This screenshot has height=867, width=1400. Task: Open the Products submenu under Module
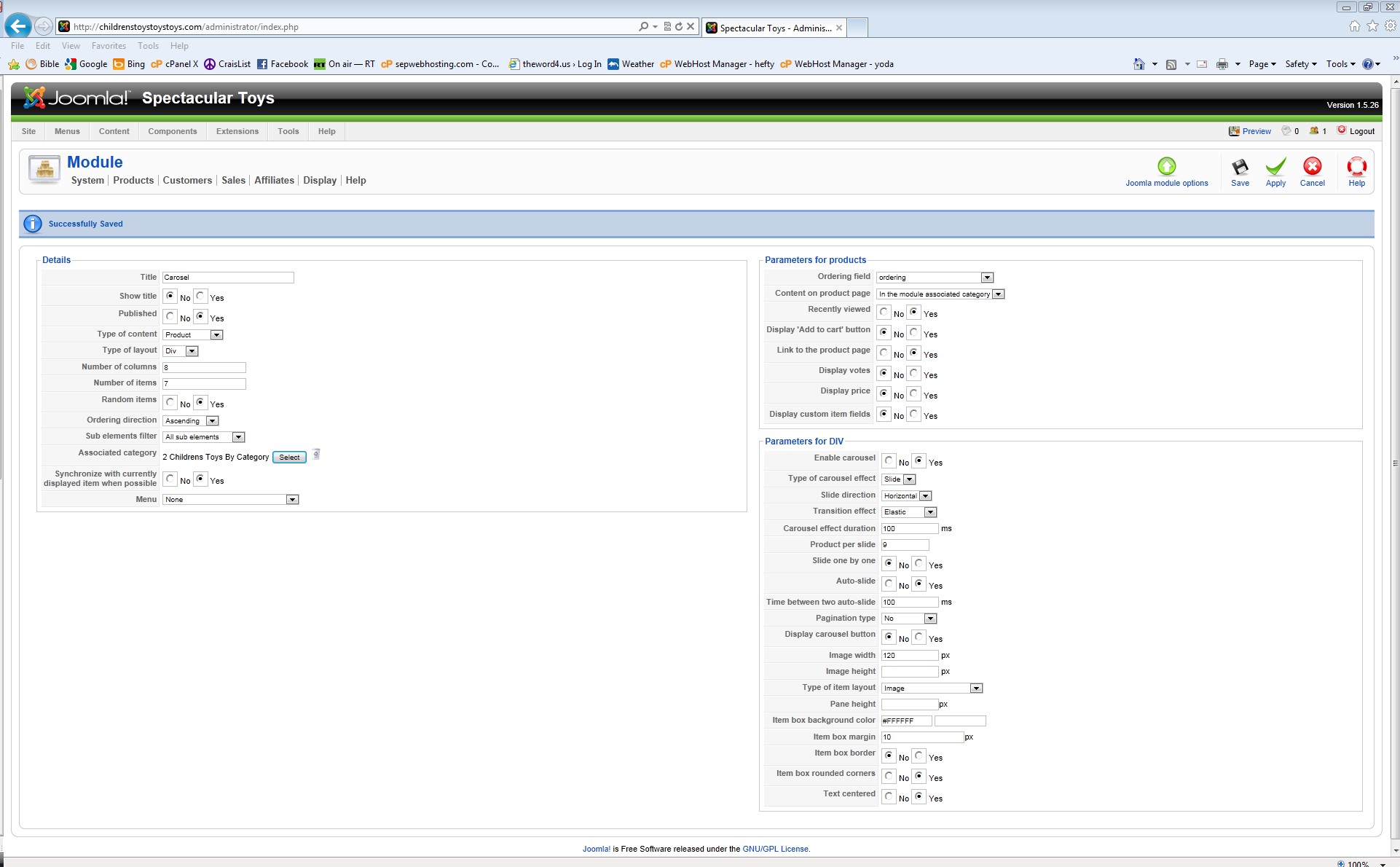pyautogui.click(x=133, y=180)
